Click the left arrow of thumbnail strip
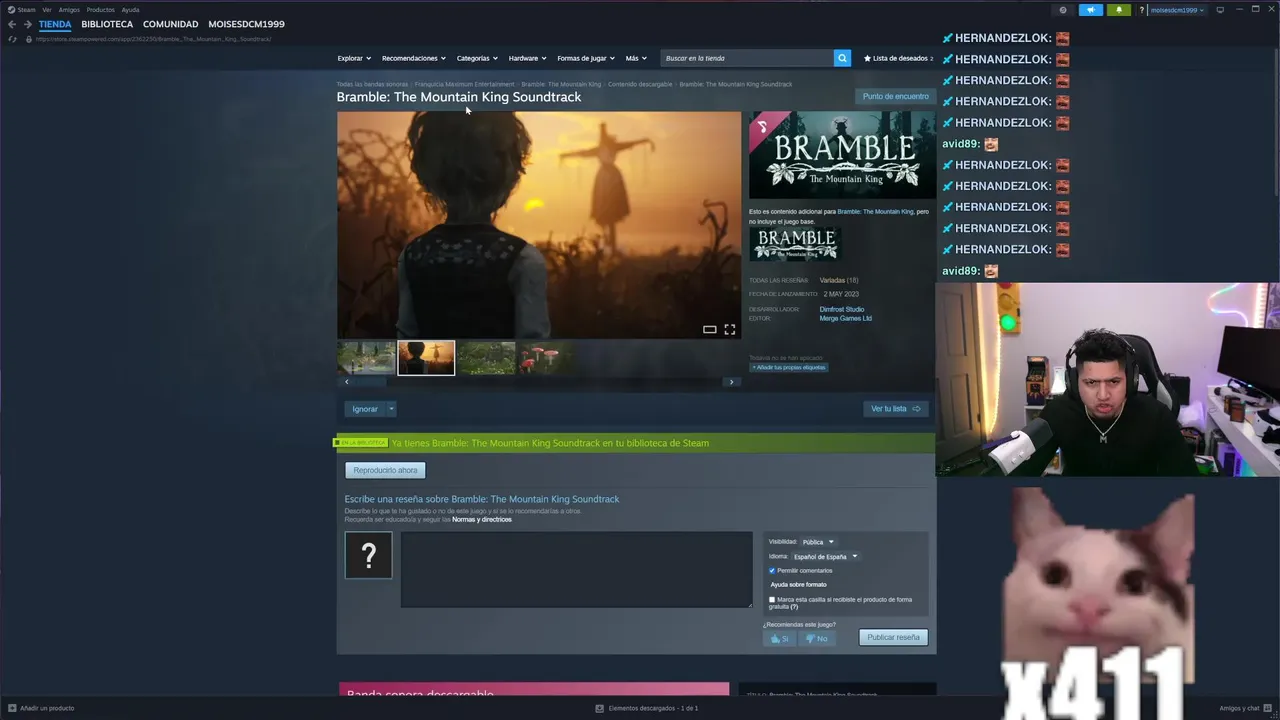The width and height of the screenshot is (1280, 720). pyautogui.click(x=347, y=382)
